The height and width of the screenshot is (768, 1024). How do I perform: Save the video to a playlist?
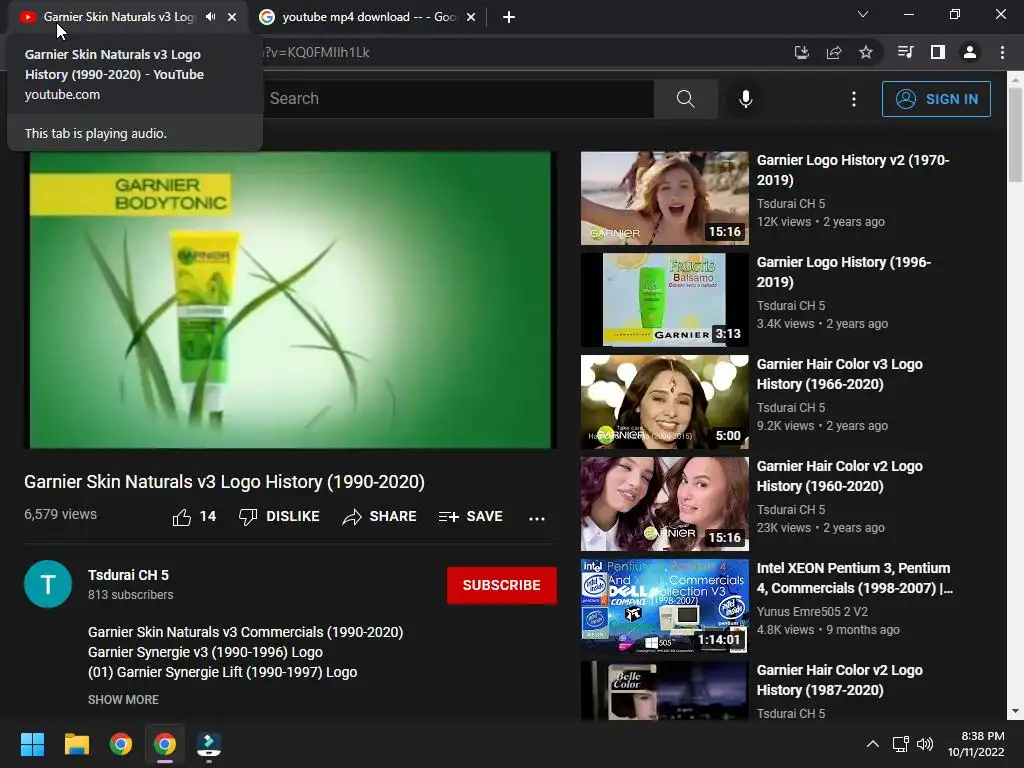pyautogui.click(x=471, y=517)
